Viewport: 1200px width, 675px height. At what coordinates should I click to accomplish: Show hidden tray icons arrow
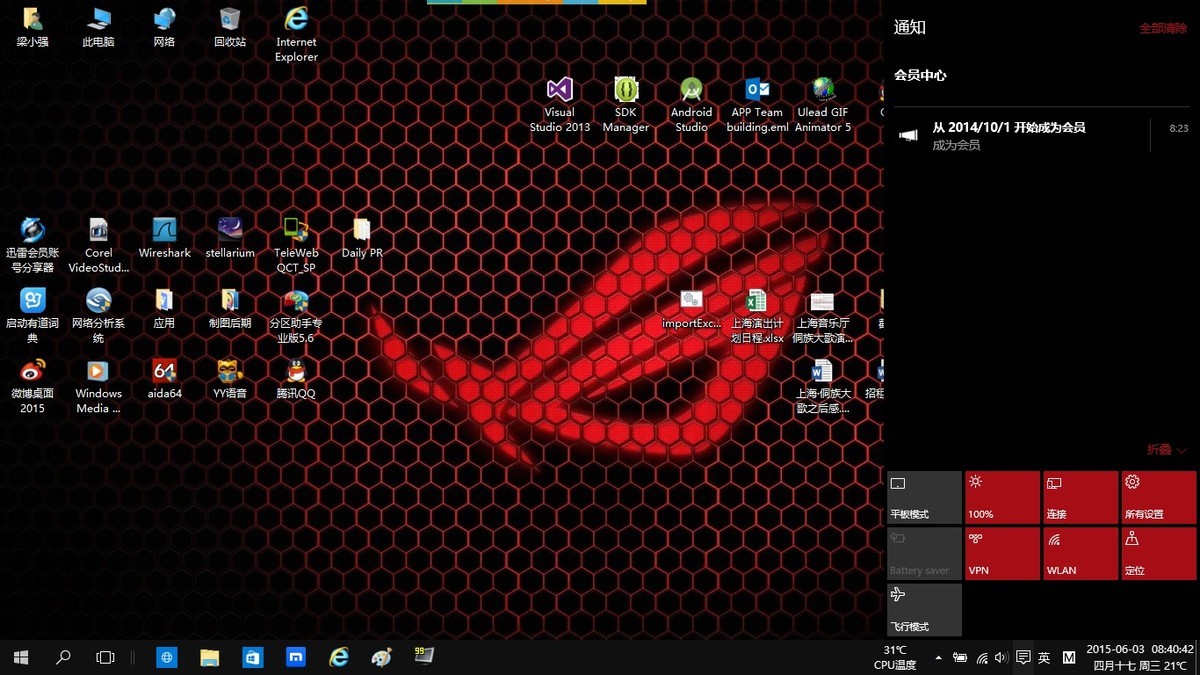point(938,658)
